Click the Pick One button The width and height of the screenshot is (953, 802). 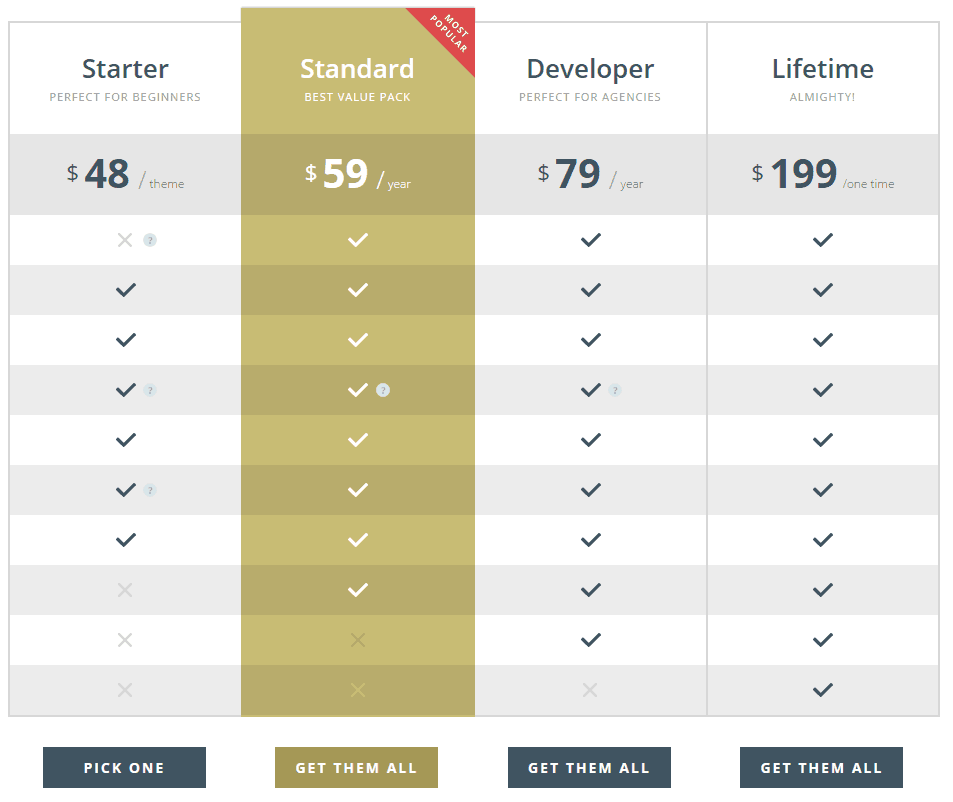(x=124, y=767)
